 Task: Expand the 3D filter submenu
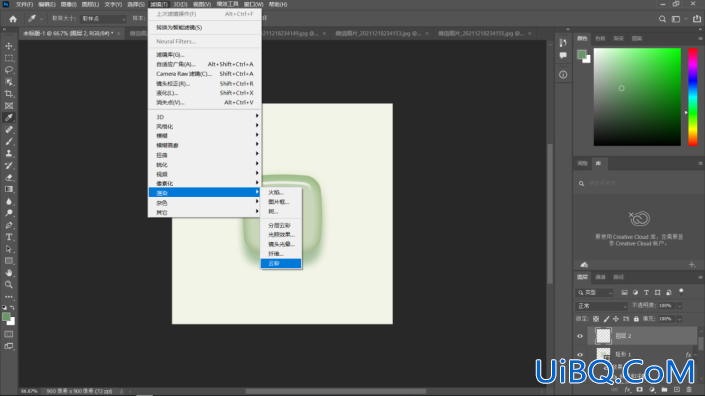(x=205, y=117)
